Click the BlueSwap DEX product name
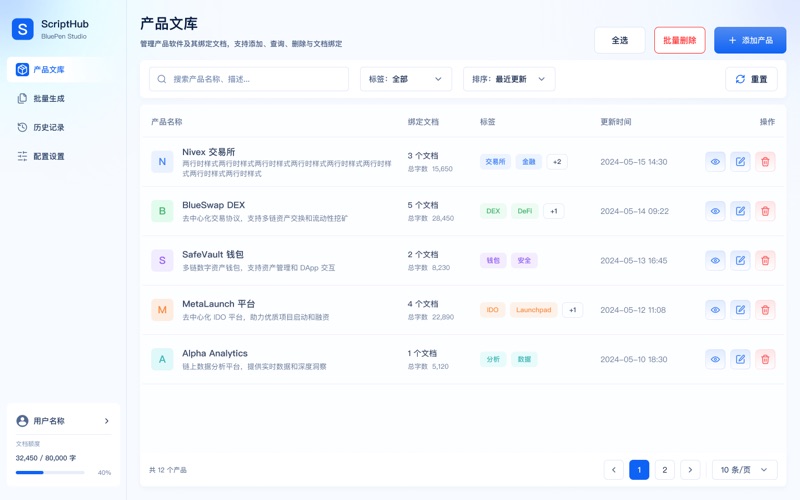Viewport: 800px width, 500px height. 214,205
